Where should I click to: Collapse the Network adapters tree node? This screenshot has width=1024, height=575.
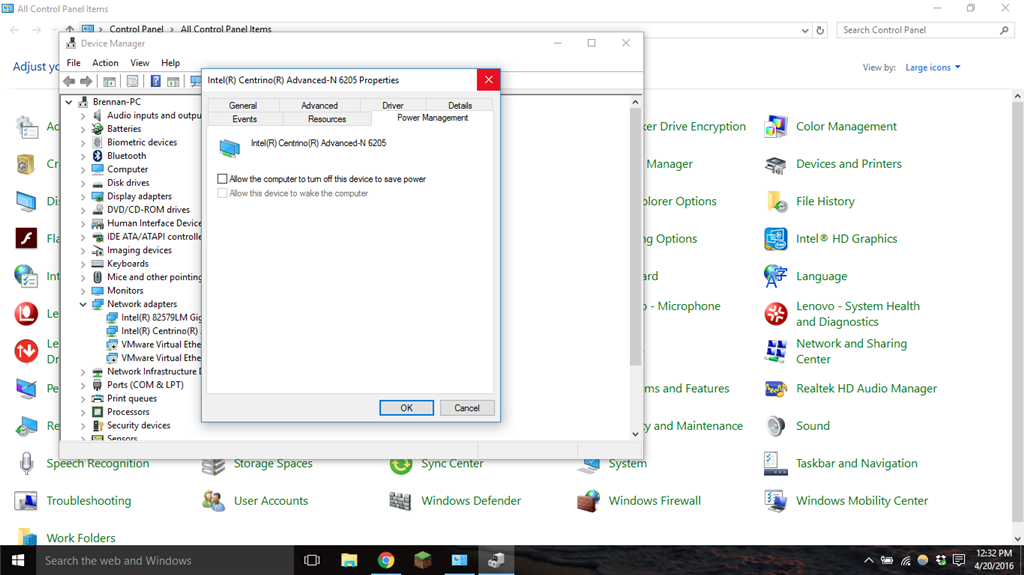click(x=83, y=304)
